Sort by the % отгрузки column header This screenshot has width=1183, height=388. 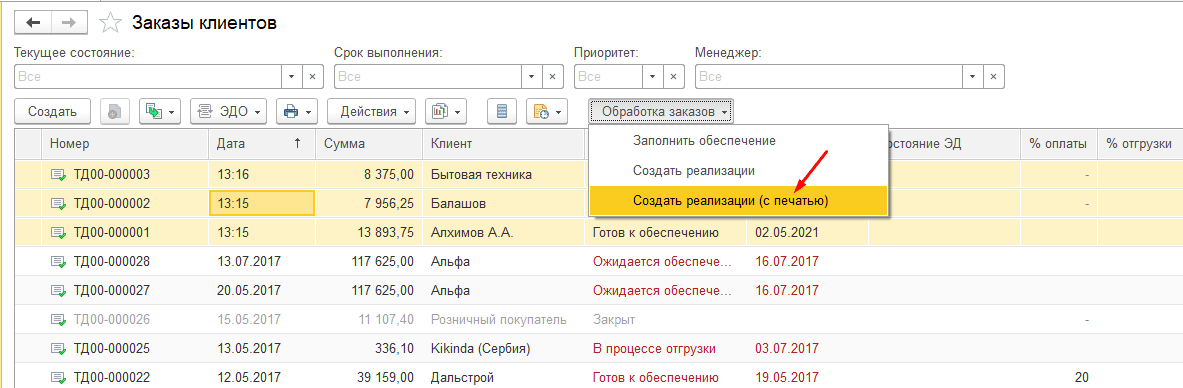(1139, 143)
